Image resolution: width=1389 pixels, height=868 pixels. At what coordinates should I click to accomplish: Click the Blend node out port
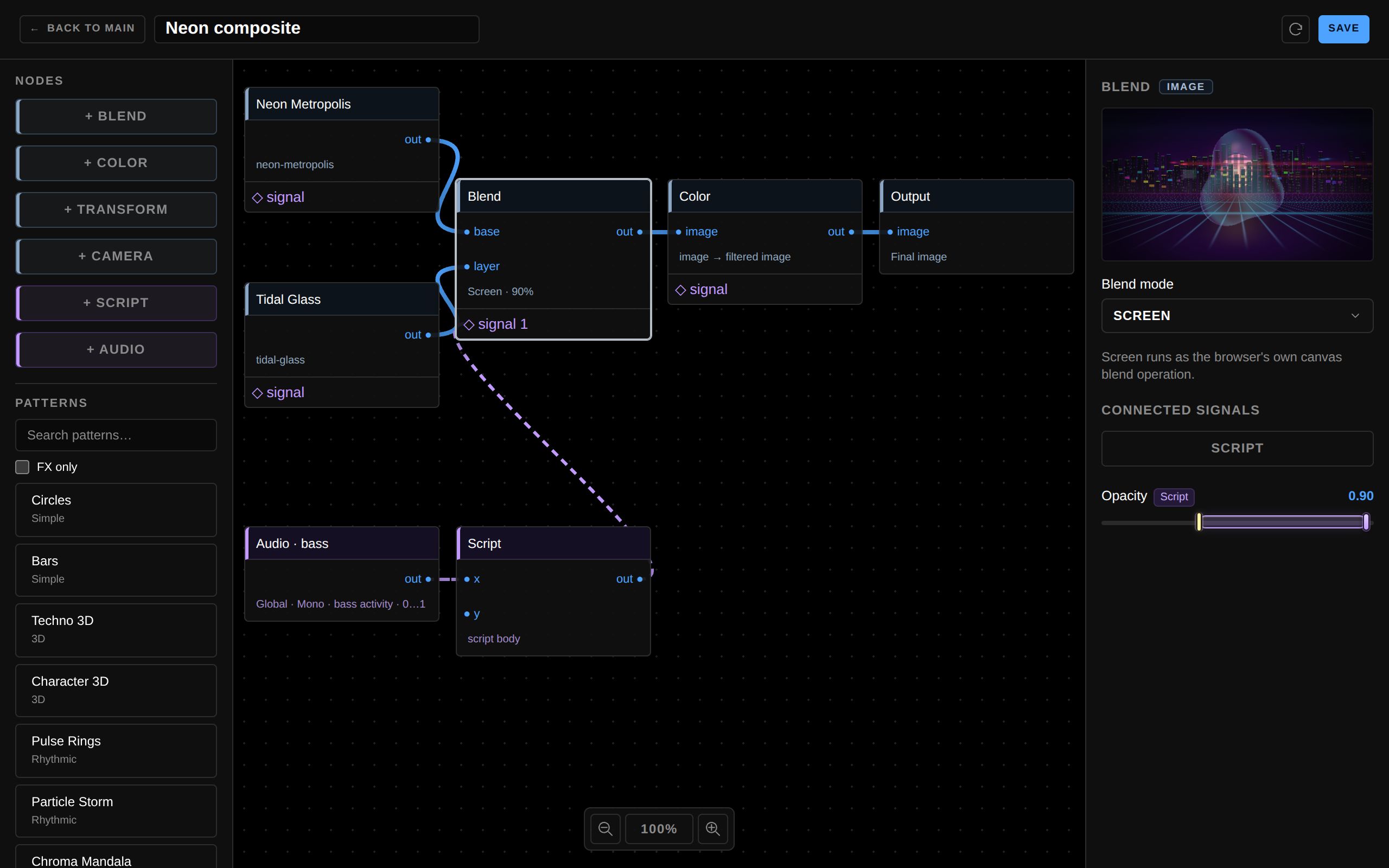(x=639, y=232)
